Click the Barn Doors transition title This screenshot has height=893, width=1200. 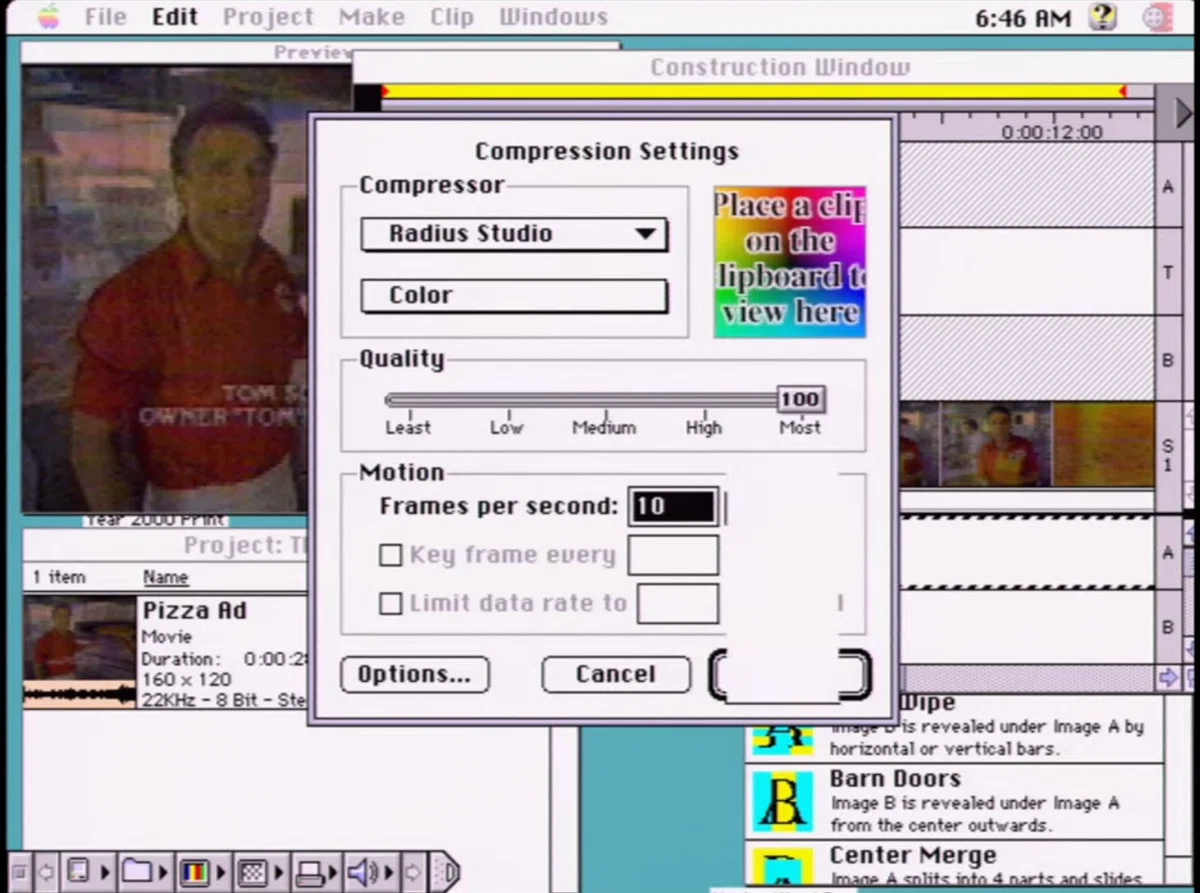pyautogui.click(x=895, y=779)
